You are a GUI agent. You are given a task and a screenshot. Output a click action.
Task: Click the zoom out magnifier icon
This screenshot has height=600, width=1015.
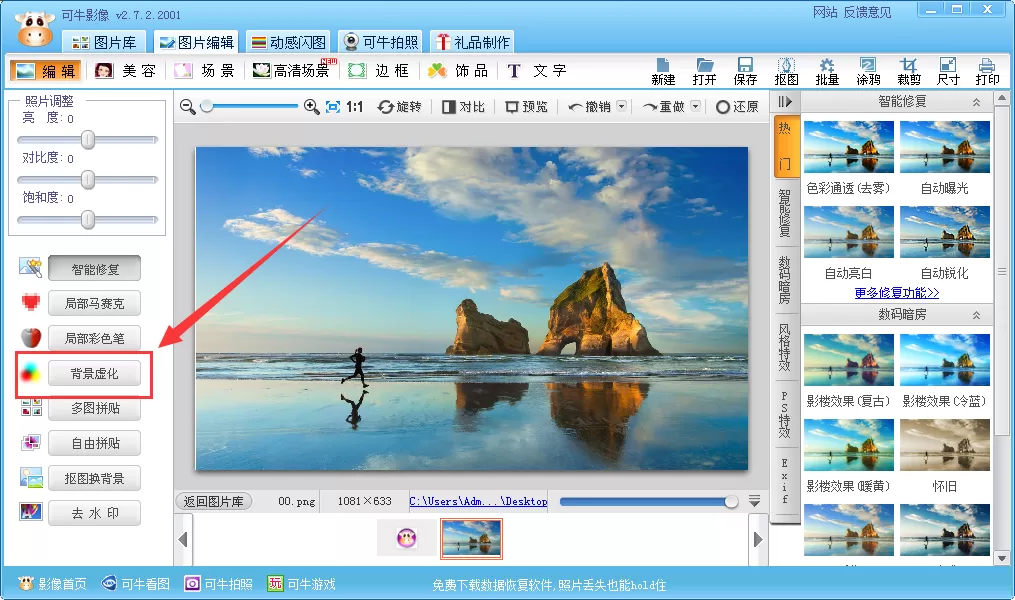[x=188, y=107]
